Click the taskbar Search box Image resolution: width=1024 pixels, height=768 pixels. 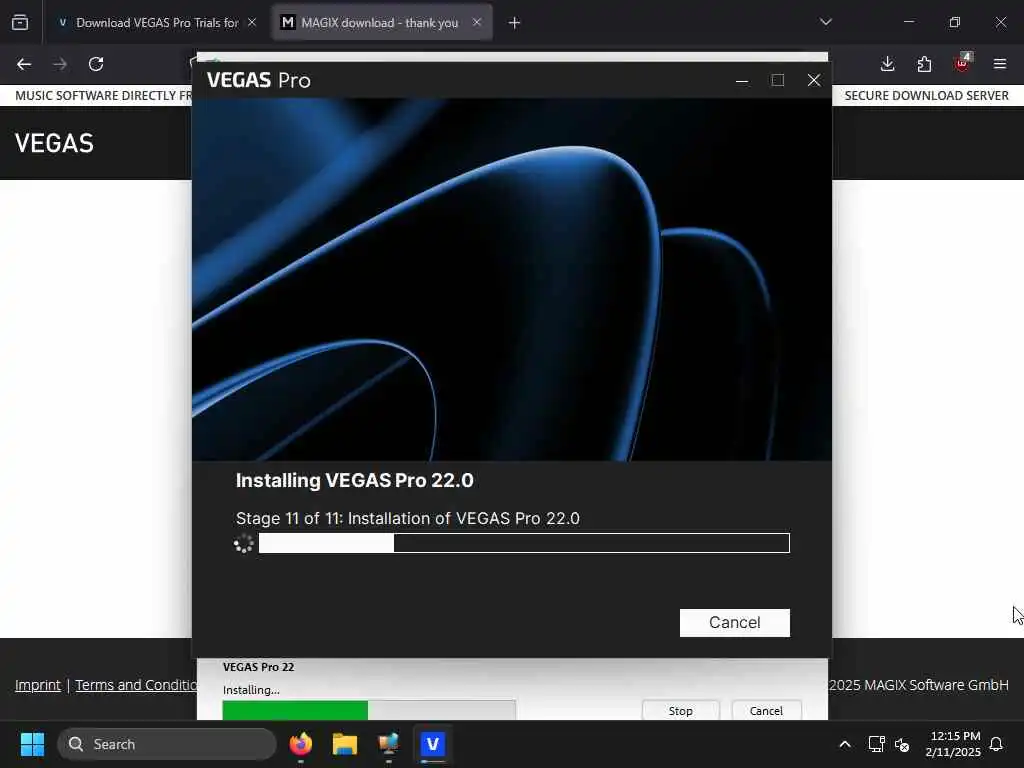pos(167,744)
